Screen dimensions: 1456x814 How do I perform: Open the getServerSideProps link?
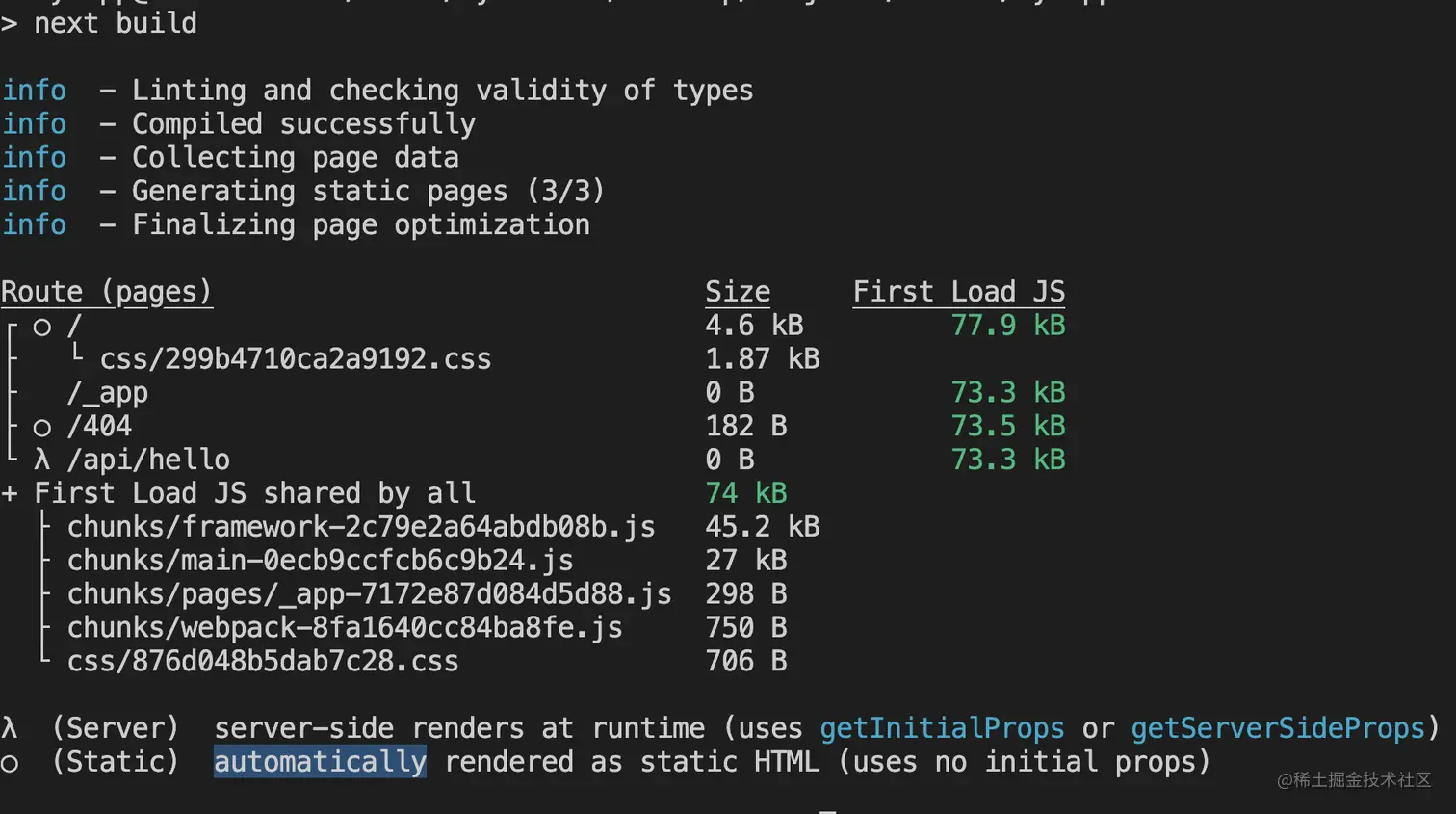1277,728
